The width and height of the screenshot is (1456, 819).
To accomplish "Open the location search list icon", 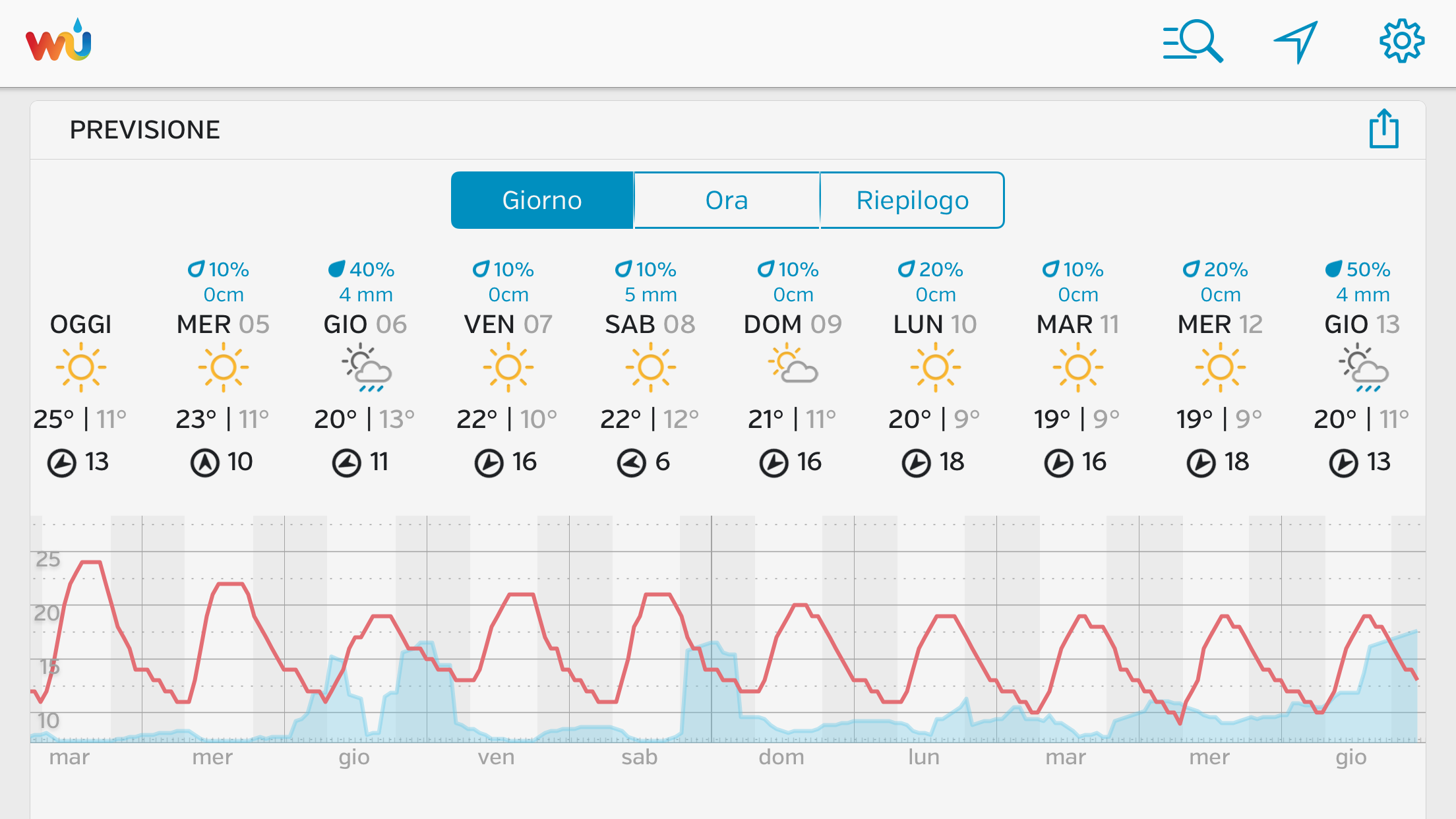I will (1192, 42).
